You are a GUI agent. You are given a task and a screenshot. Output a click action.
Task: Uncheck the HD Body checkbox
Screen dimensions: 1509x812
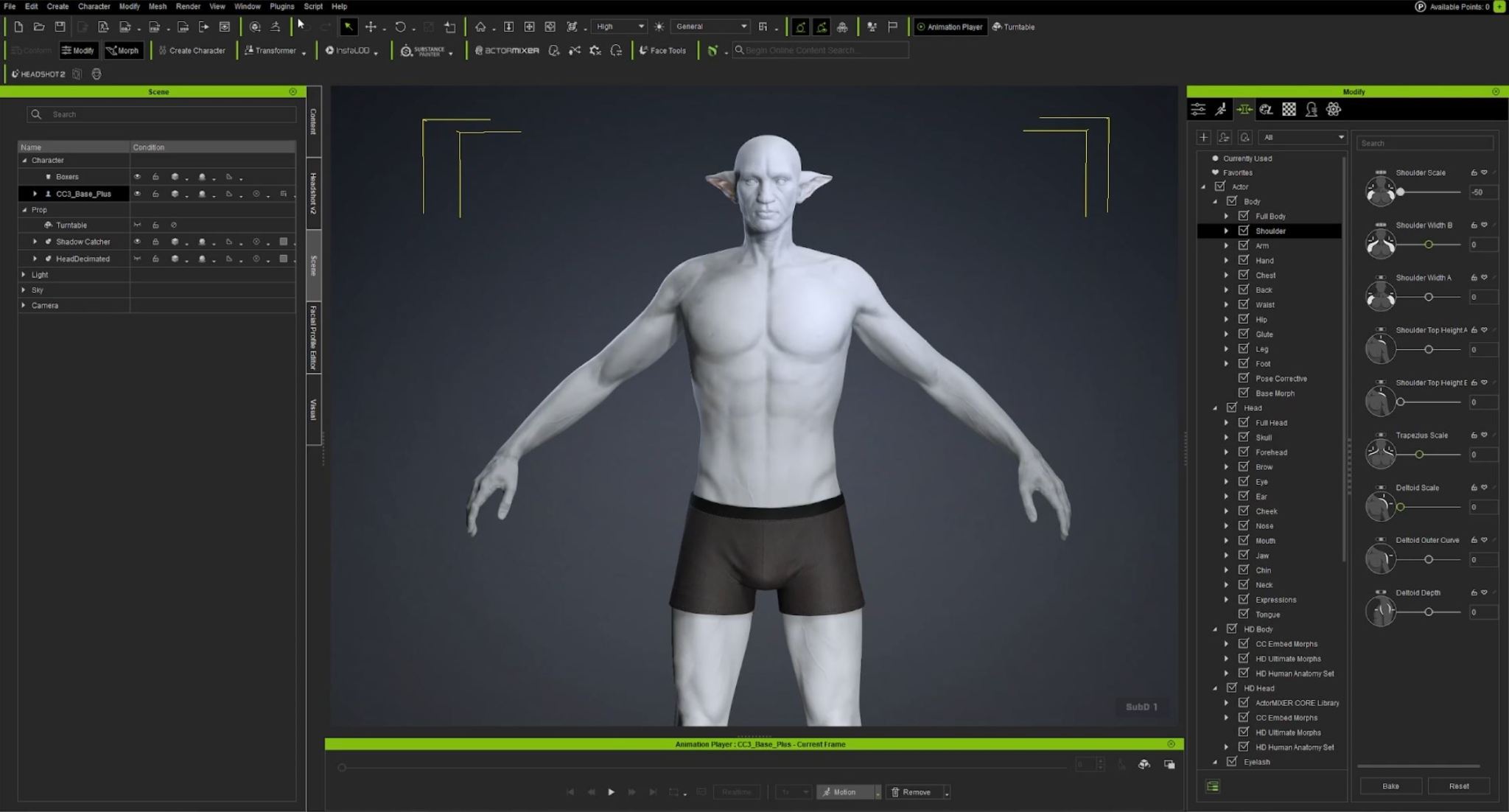coord(1232,629)
